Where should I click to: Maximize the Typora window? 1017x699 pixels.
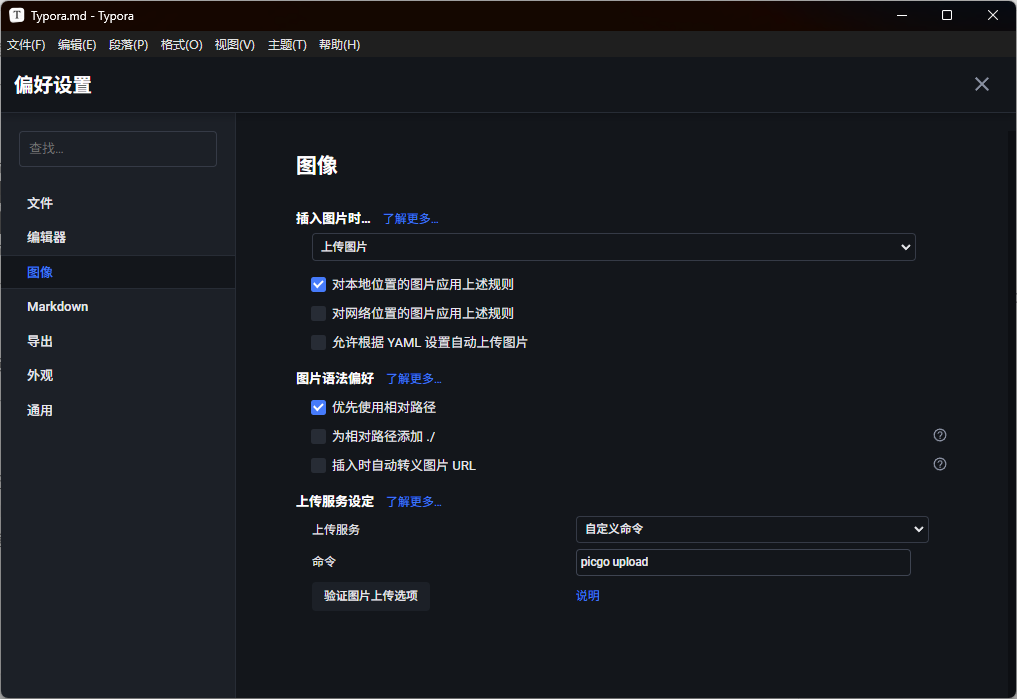pos(946,15)
